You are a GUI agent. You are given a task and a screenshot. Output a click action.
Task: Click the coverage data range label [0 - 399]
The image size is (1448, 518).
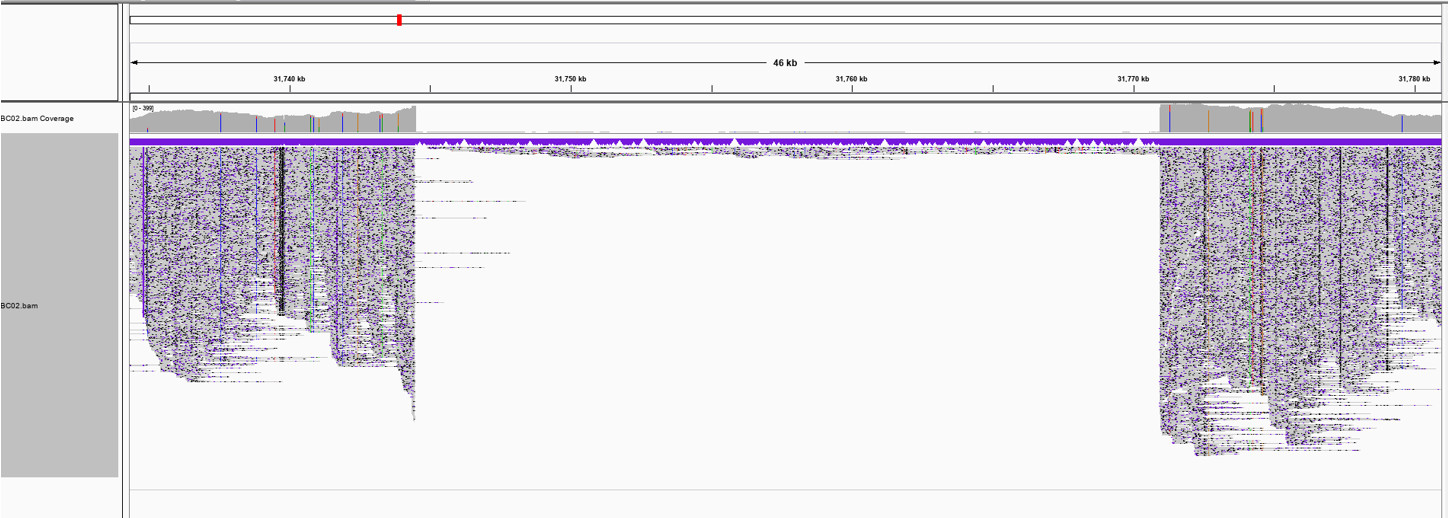pos(143,108)
